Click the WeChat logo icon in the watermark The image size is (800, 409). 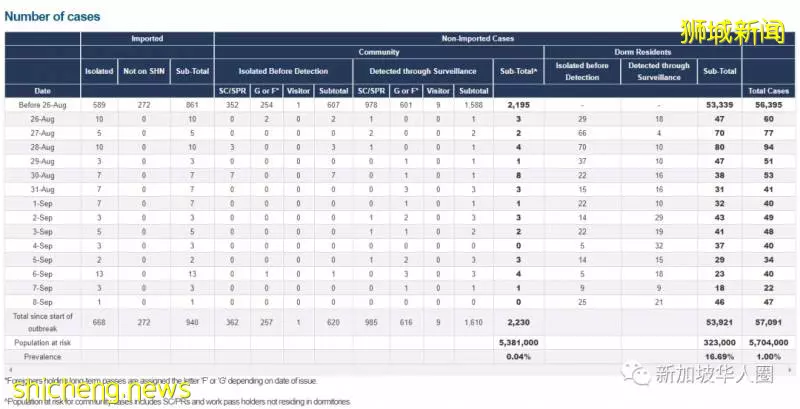click(x=636, y=374)
